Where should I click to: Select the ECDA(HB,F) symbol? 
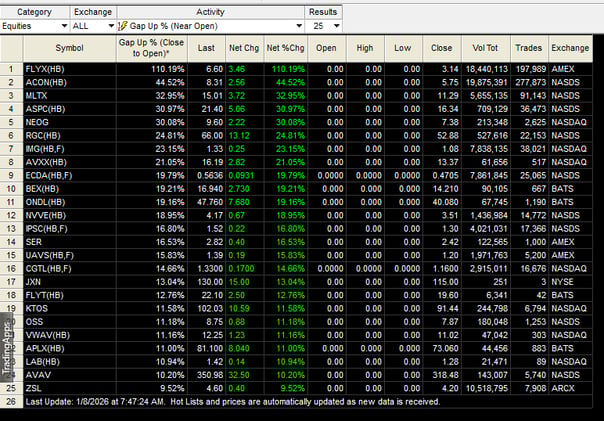[x=49, y=176]
